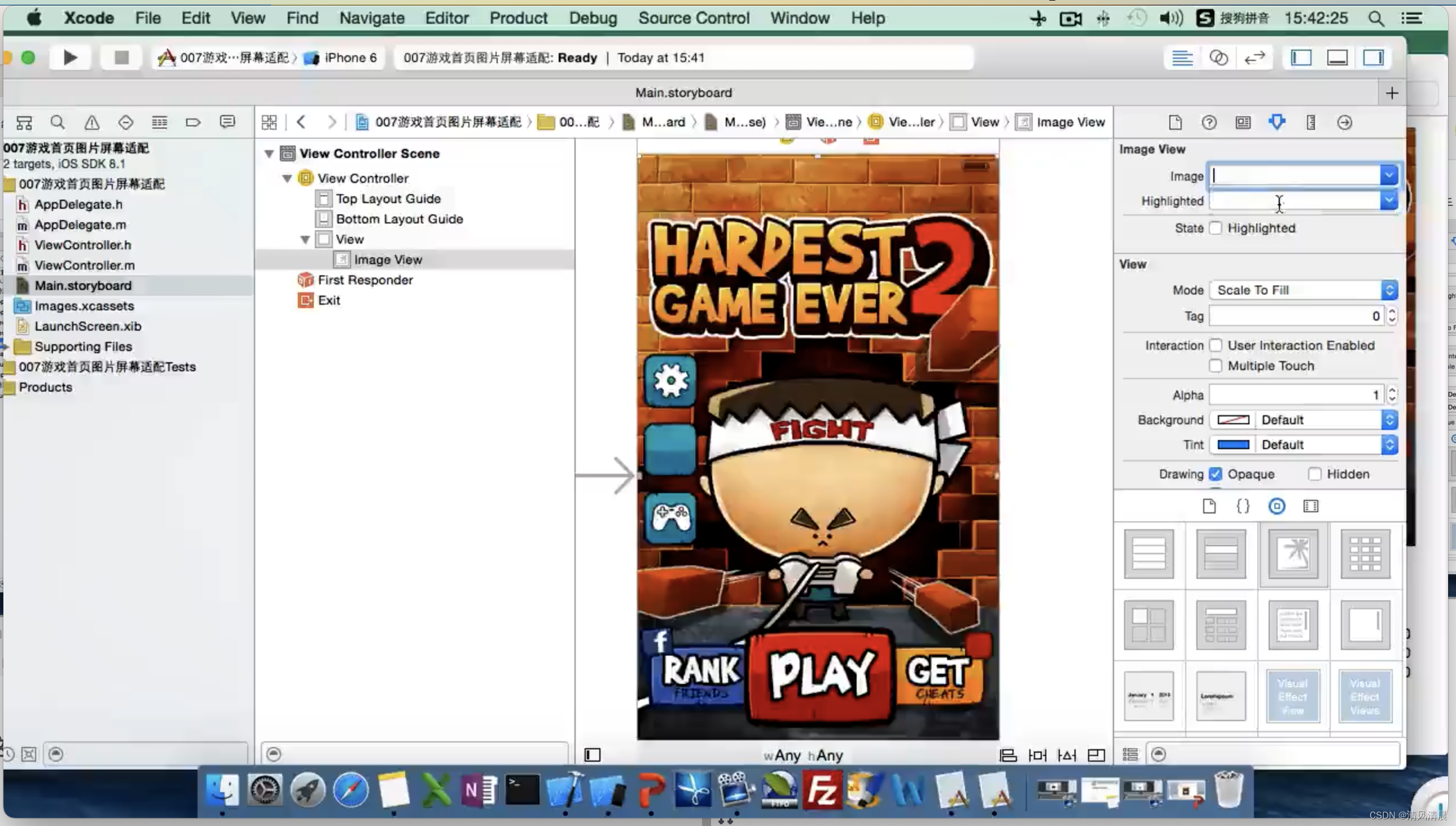Show the Standard editor
The height and width of the screenshot is (826, 1456).
(1182, 58)
